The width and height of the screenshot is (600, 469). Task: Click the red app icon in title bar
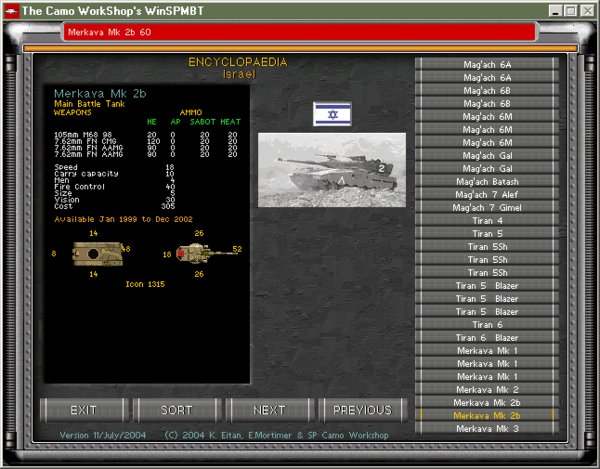9,9
